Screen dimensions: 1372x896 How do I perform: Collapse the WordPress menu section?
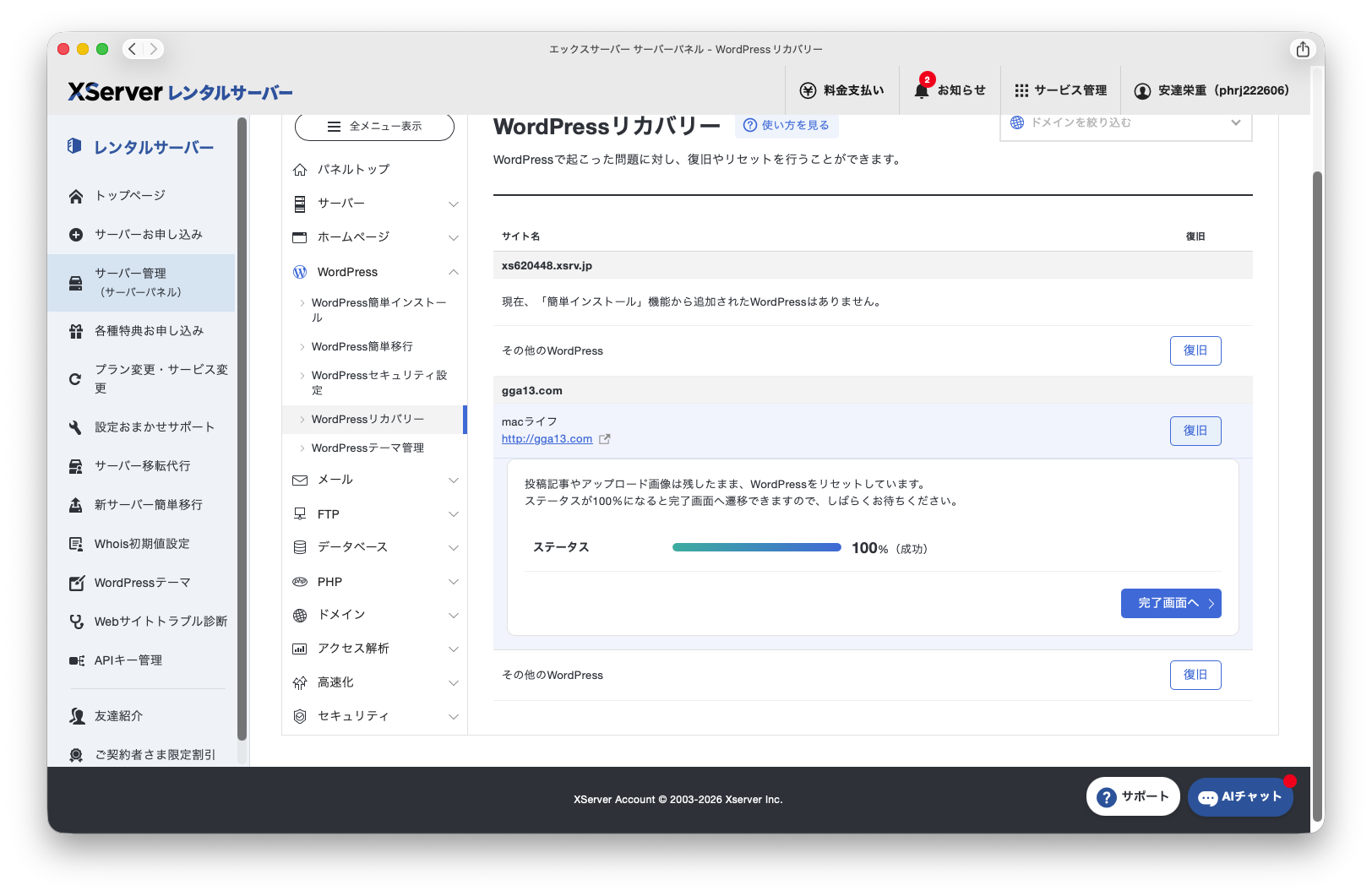click(x=374, y=272)
